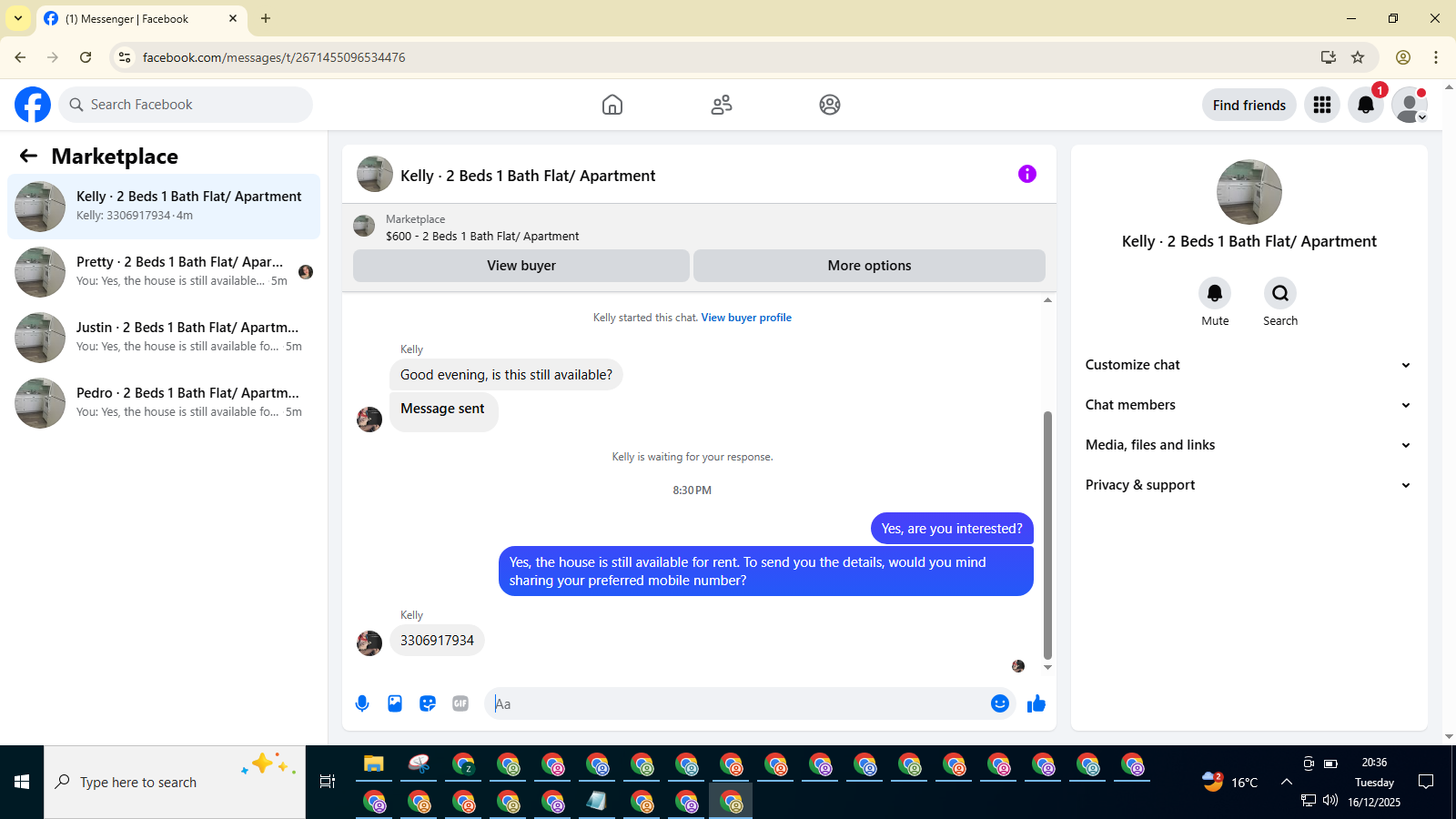Click the chat scrollbar thumb
Screen dimensions: 1456x819
coord(1047,535)
